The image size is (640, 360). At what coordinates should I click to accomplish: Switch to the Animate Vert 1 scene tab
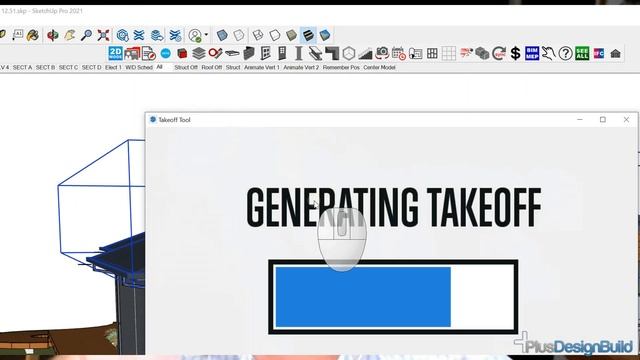[262, 67]
